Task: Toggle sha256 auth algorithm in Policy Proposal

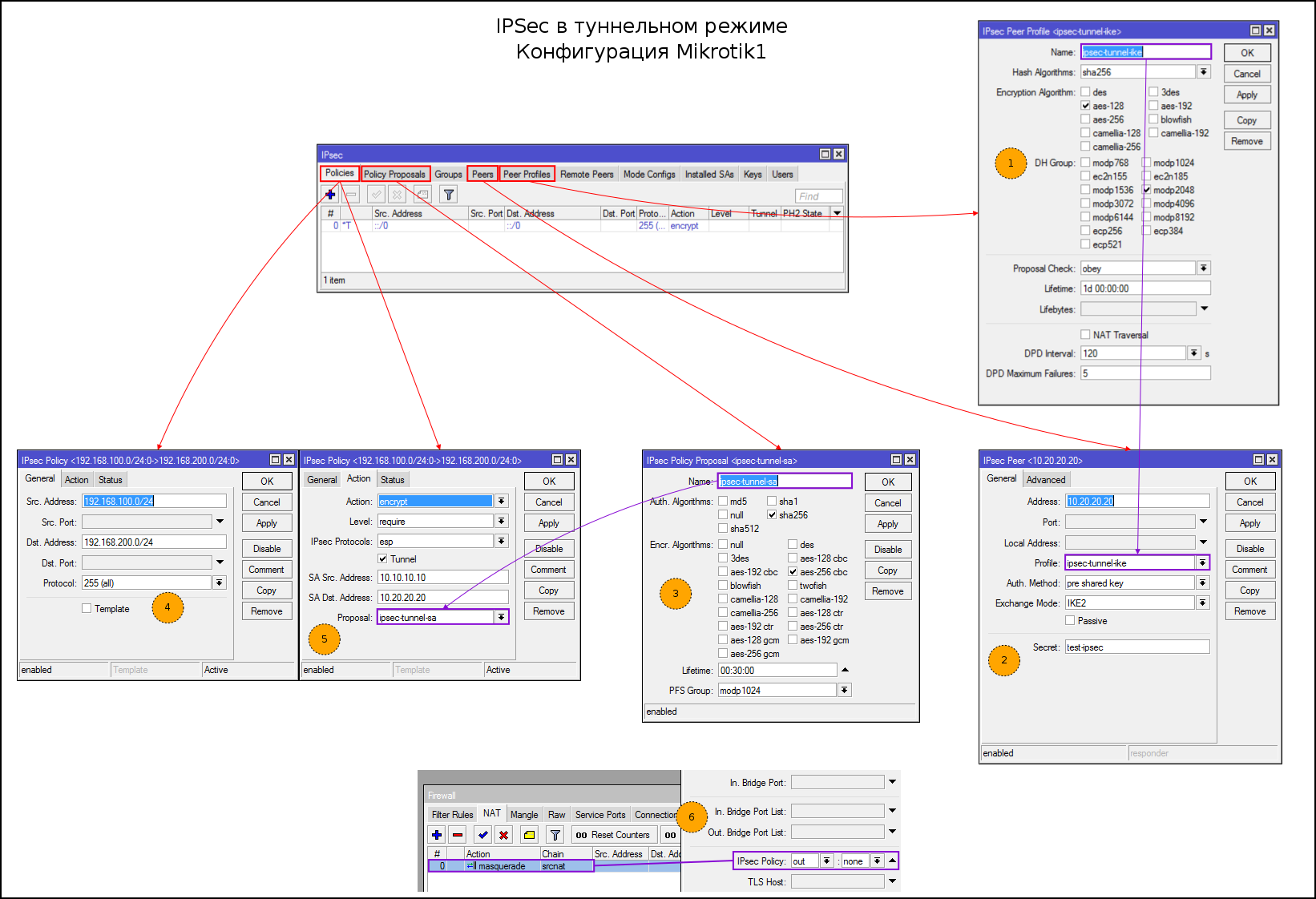Action: click(x=772, y=514)
